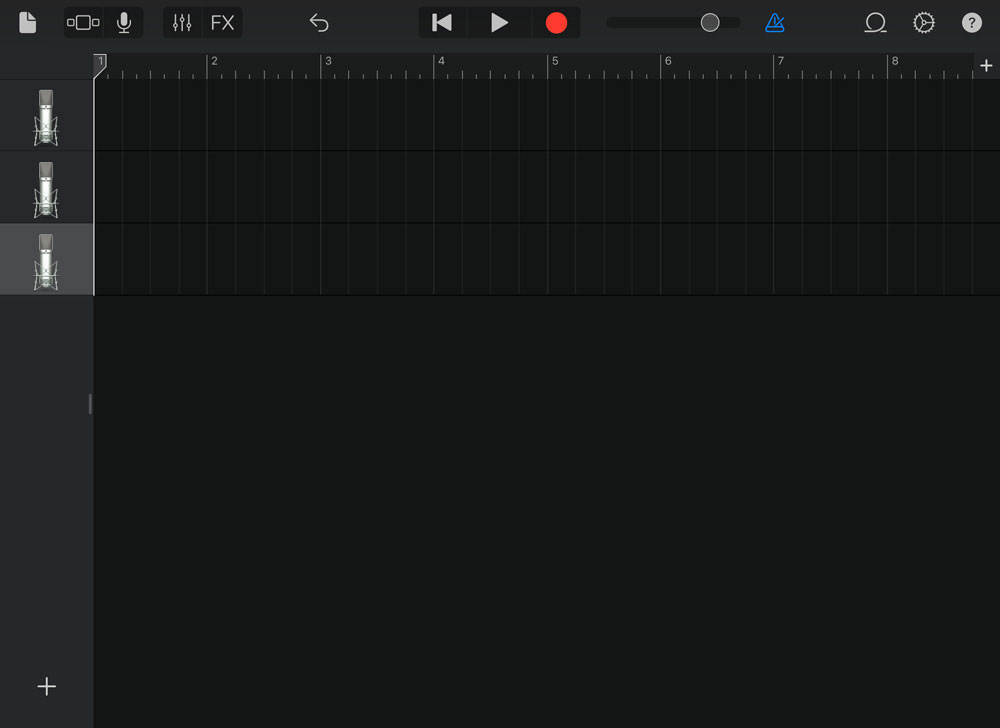
Task: Click bar 6 on the ruler
Action: click(x=668, y=61)
